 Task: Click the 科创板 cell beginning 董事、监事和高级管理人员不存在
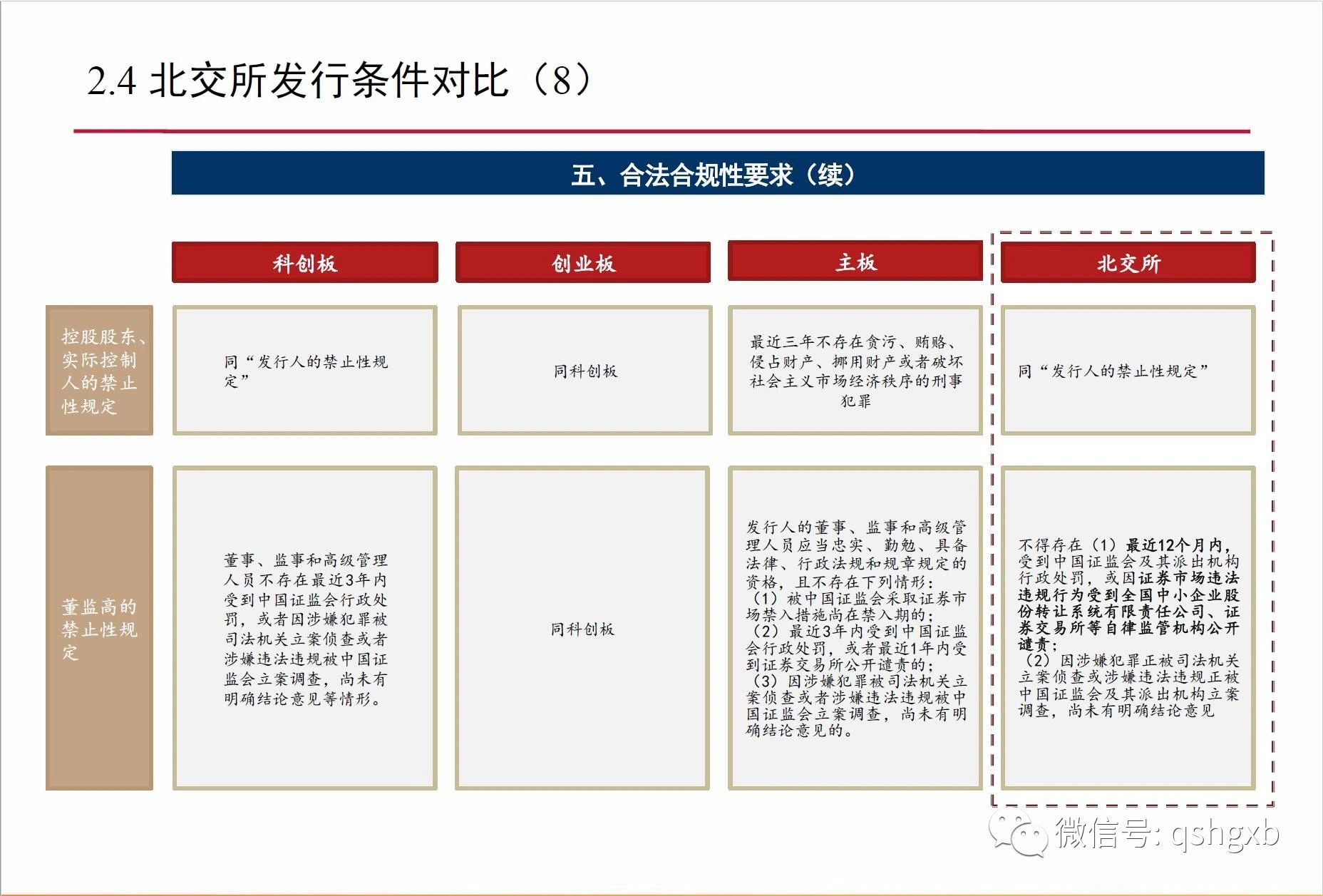(305, 628)
